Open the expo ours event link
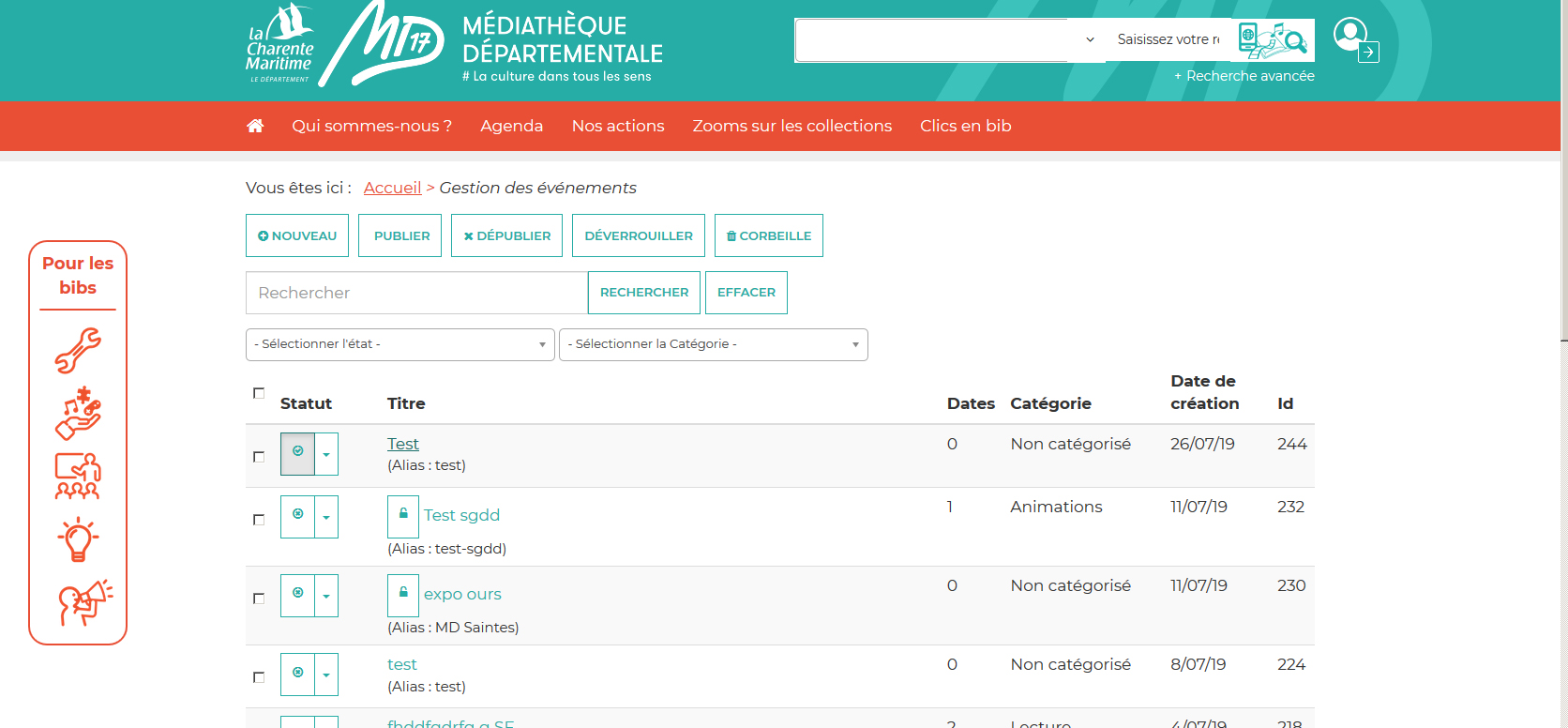Screen dimensions: 1568x728 pos(462,594)
